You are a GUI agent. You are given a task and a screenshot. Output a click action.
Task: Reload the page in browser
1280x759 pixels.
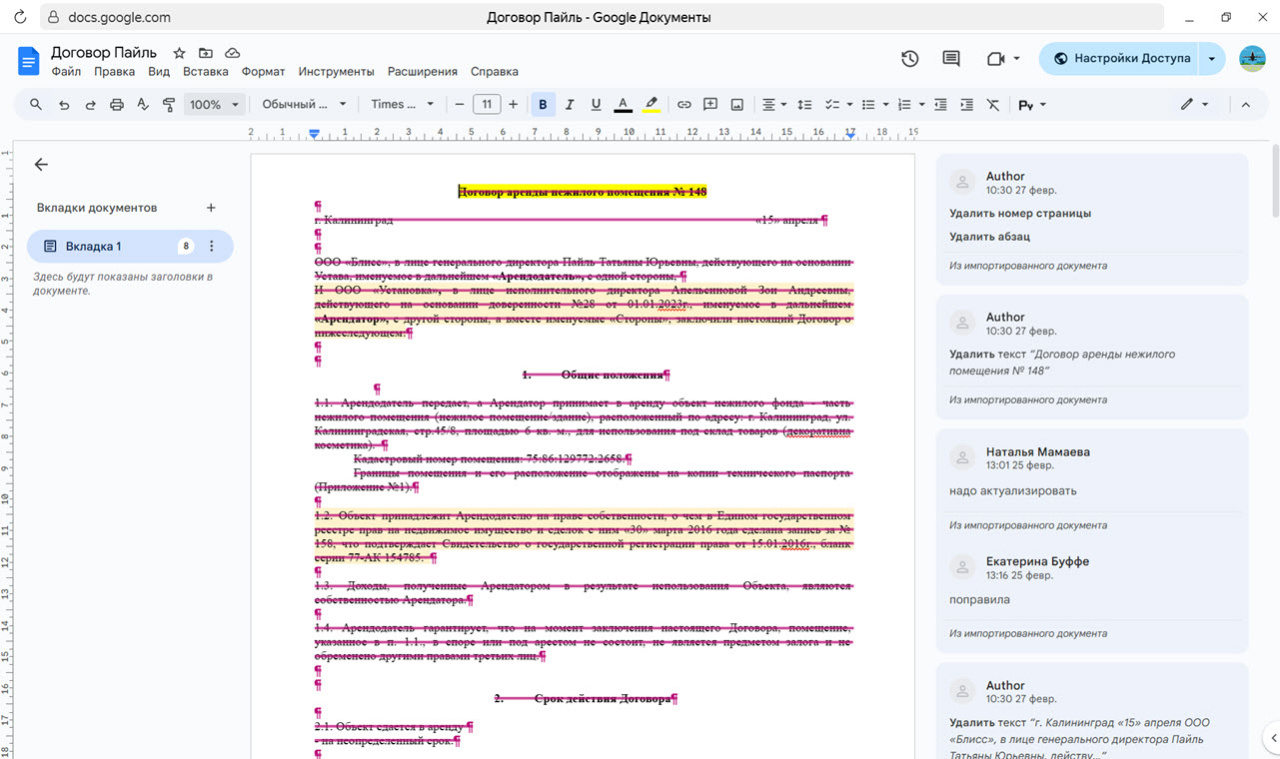click(x=19, y=17)
